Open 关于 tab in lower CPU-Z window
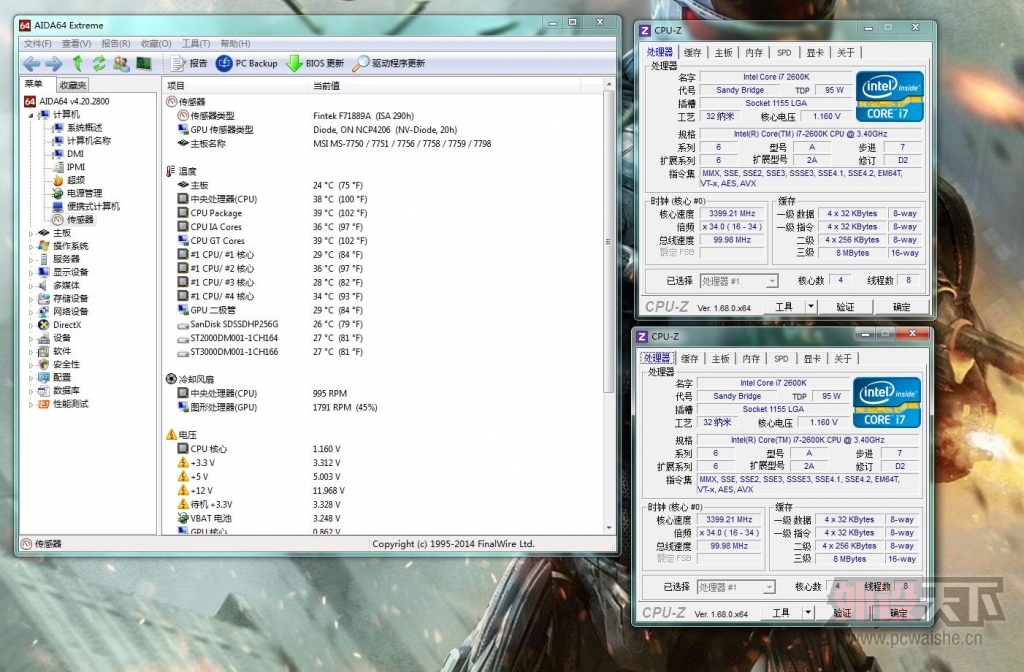Viewport: 1024px width, 672px height. coord(842,359)
